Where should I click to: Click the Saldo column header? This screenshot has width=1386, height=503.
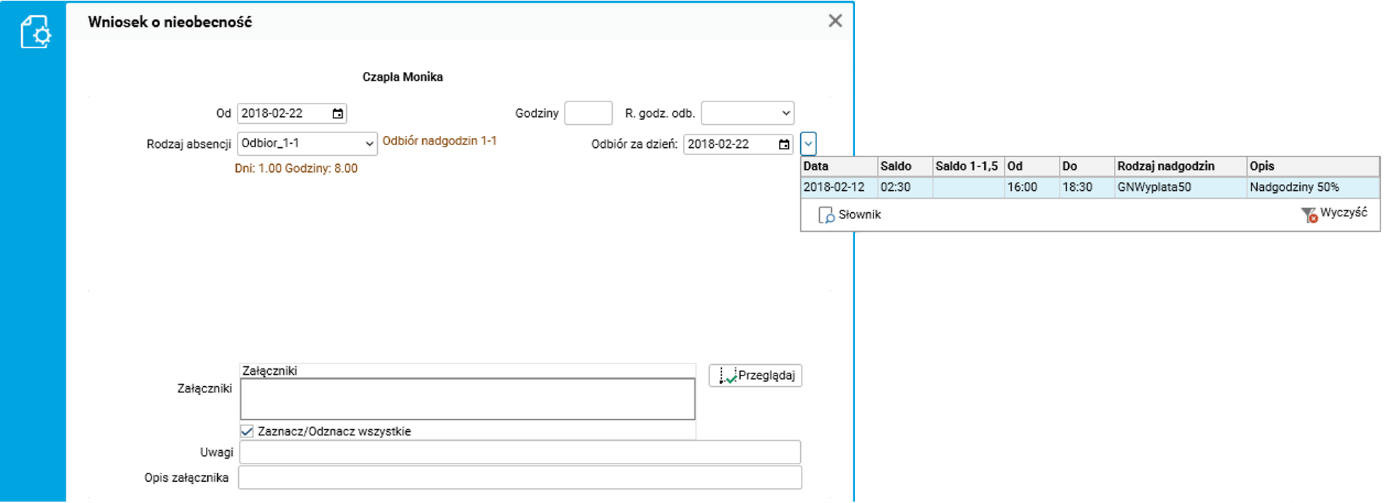[903, 166]
